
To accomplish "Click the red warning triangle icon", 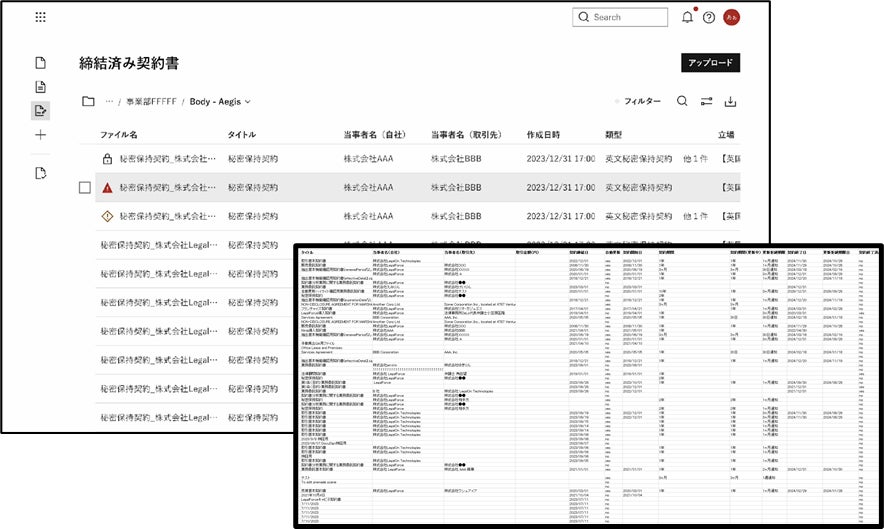I will pos(107,188).
